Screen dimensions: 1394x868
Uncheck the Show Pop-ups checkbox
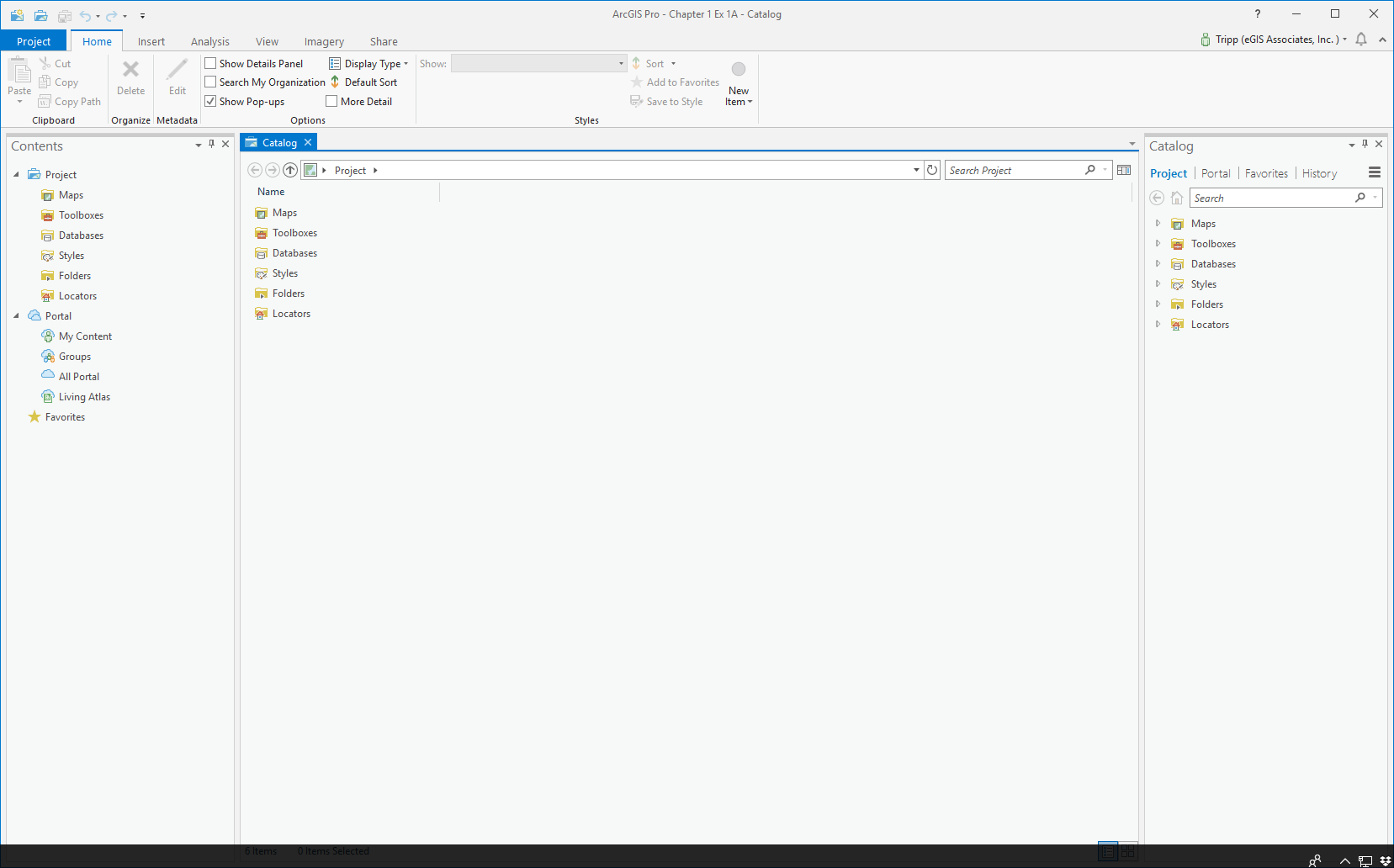(211, 101)
